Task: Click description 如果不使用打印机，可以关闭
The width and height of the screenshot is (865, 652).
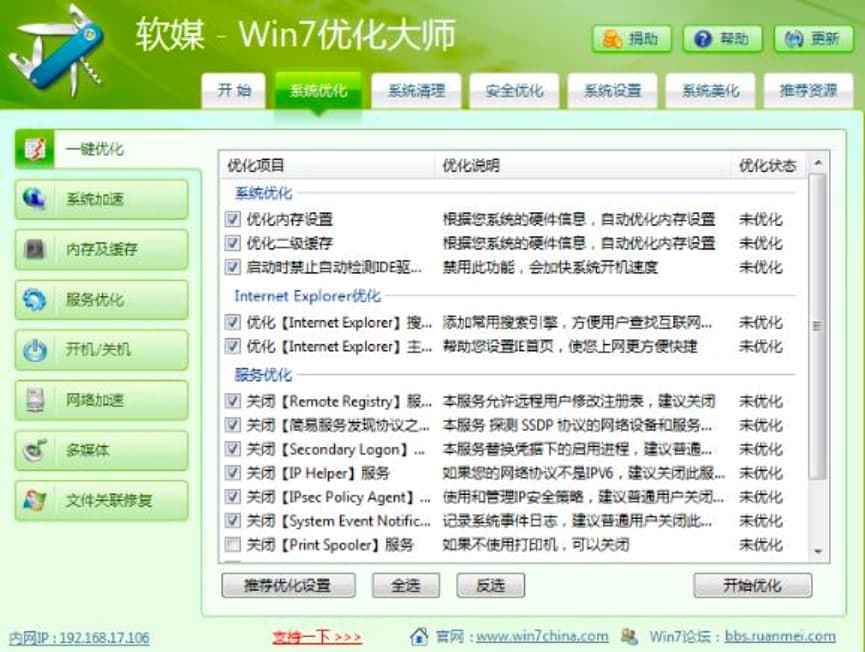Action: [x=536, y=545]
